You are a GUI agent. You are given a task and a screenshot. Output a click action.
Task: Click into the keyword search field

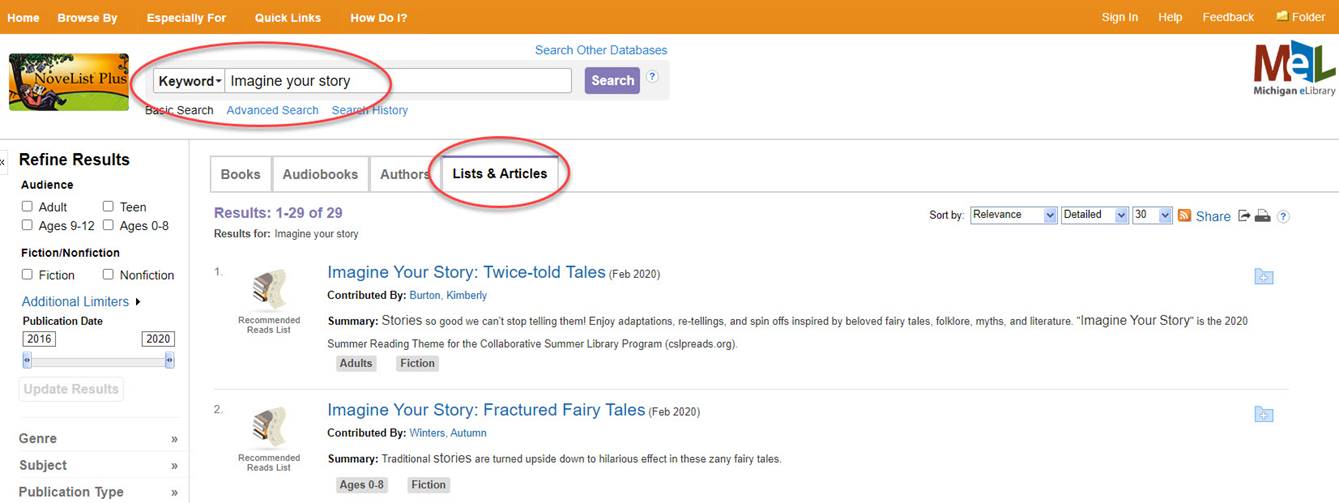point(397,81)
